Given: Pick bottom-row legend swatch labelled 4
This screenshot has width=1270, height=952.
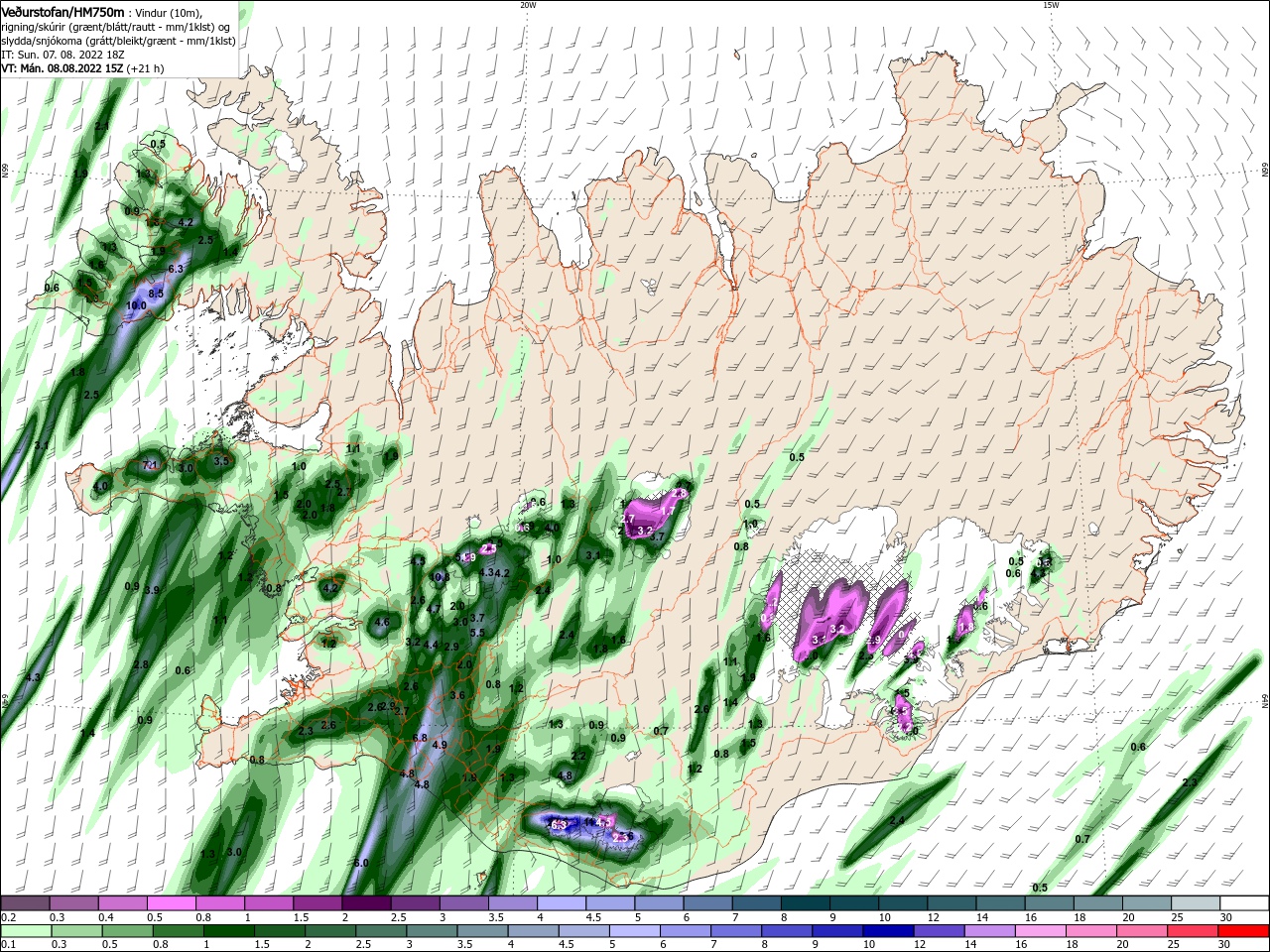Looking at the screenshot, I should [x=533, y=931].
